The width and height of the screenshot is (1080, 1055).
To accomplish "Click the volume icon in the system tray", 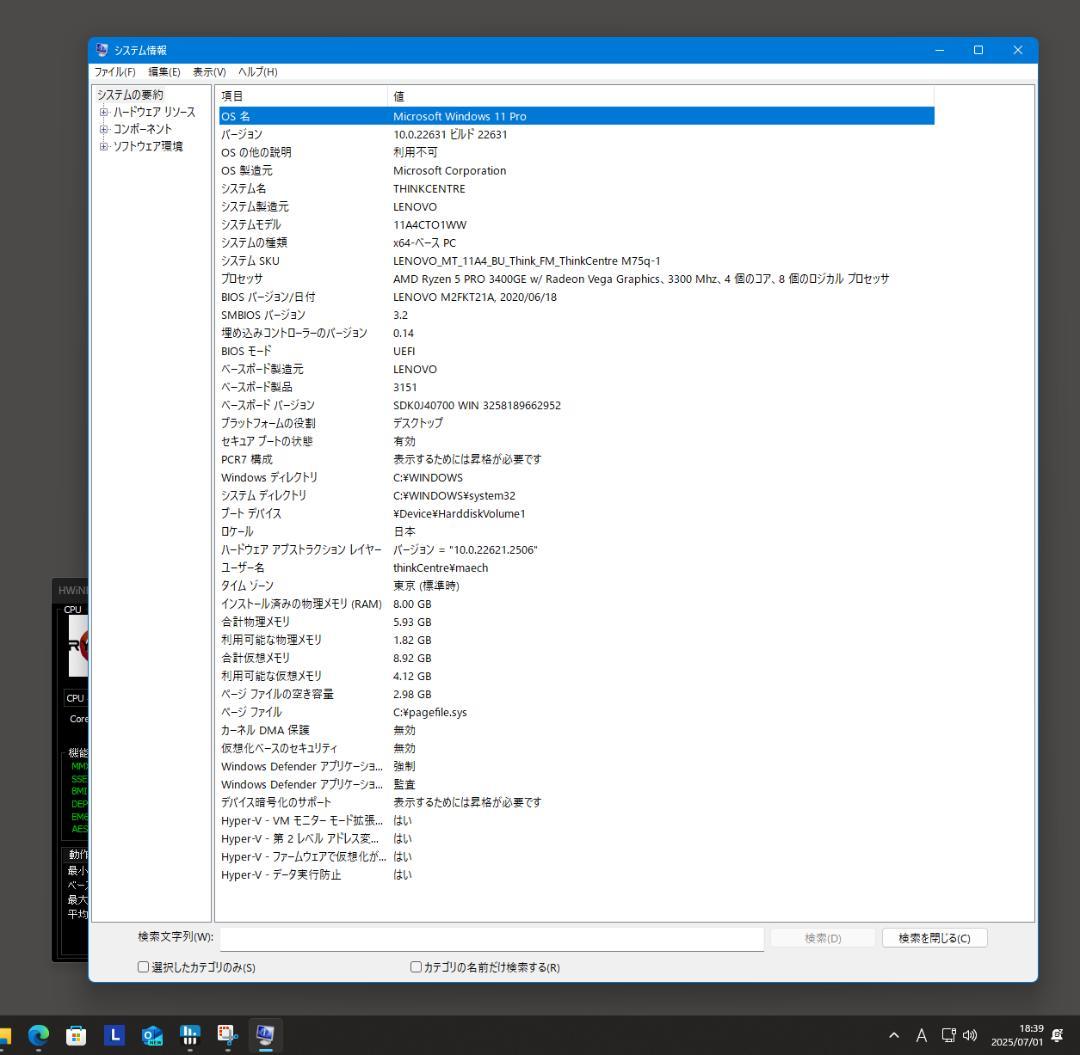I will pyautogui.click(x=970, y=1037).
